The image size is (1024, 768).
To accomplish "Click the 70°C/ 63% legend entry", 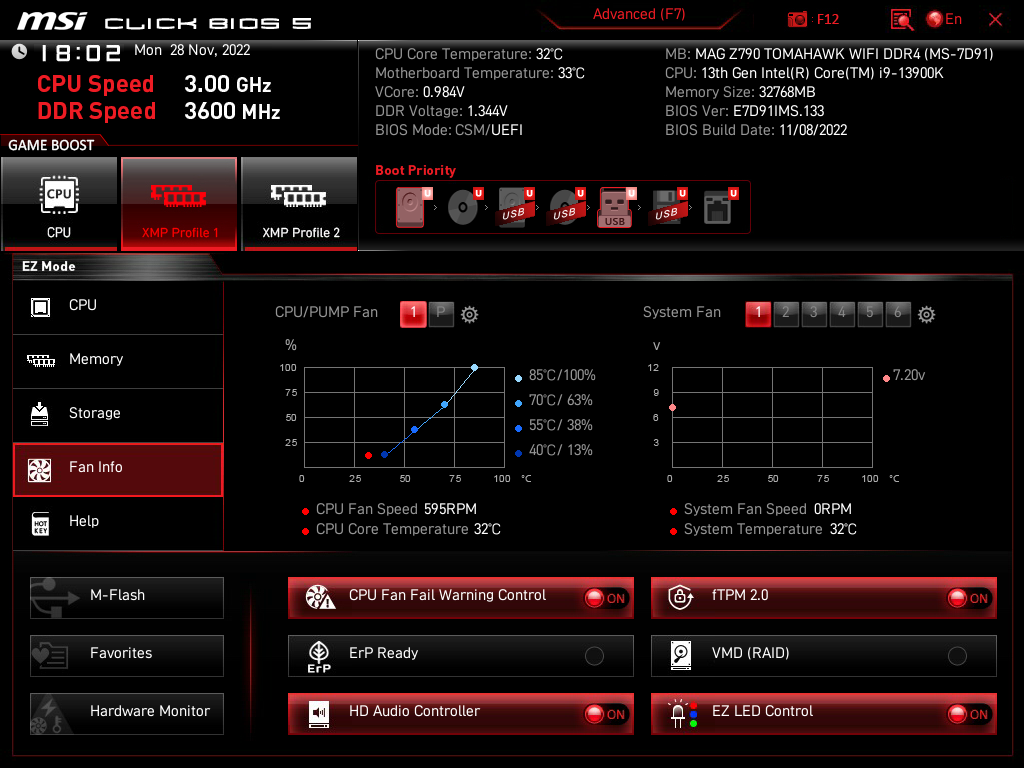I will tap(554, 400).
